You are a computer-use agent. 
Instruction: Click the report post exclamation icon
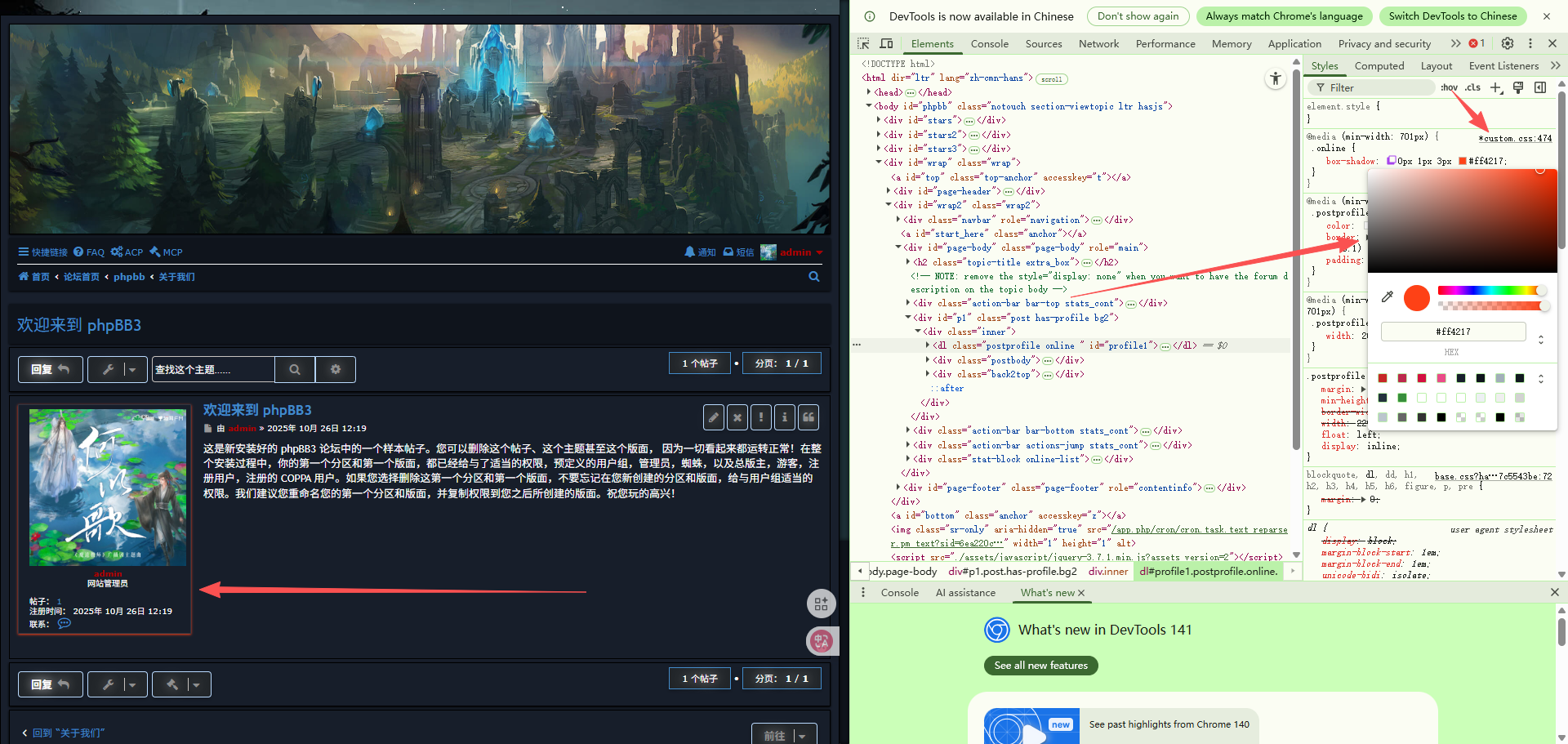tap(761, 417)
